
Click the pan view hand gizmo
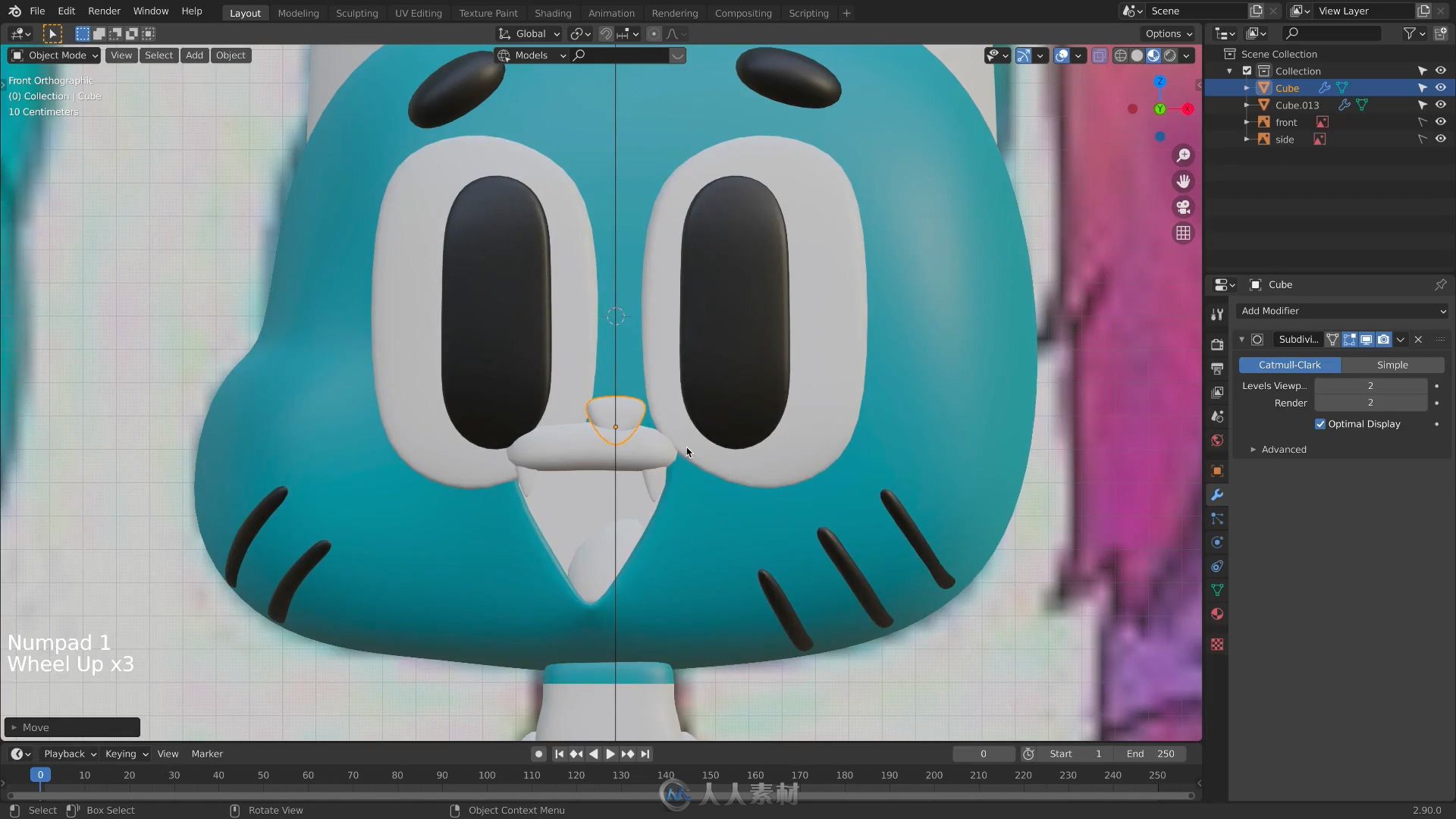point(1183,181)
